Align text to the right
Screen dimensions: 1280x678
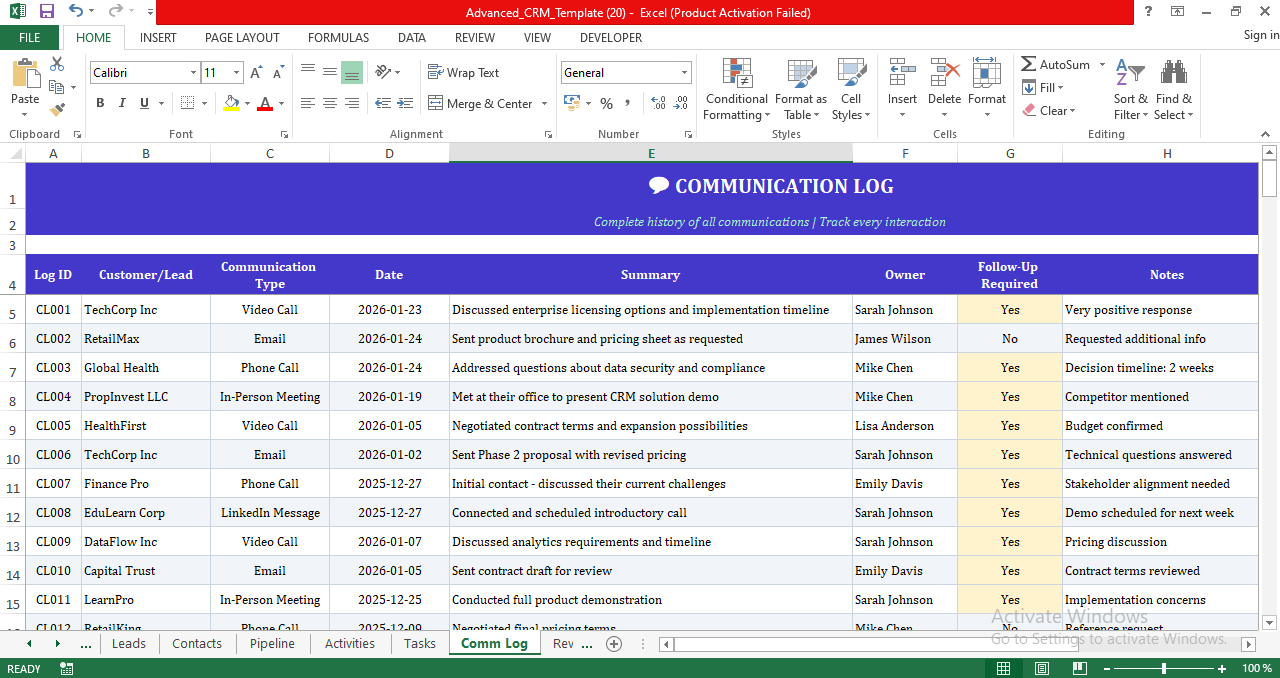point(352,103)
